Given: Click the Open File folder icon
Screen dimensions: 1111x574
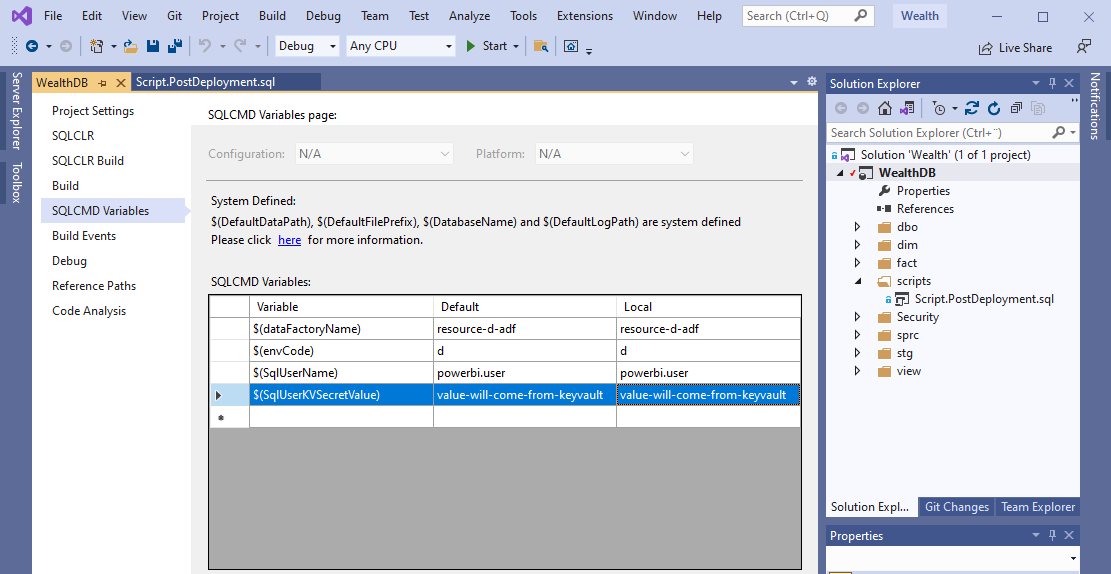Looking at the screenshot, I should click(x=130, y=46).
